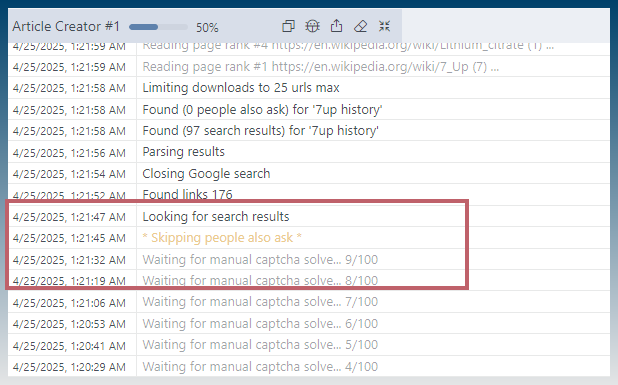Click the timestamp '4/25/2025, 1:20:41 AM'
Image resolution: width=618 pixels, height=385 pixels.
[x=69, y=346]
